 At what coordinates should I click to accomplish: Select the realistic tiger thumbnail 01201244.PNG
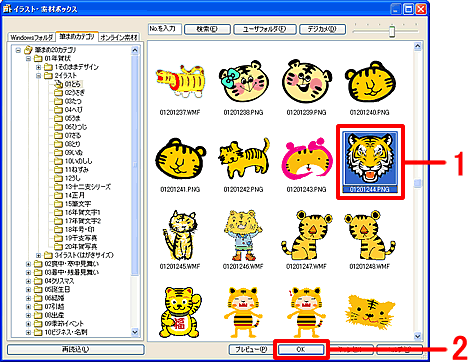369,162
